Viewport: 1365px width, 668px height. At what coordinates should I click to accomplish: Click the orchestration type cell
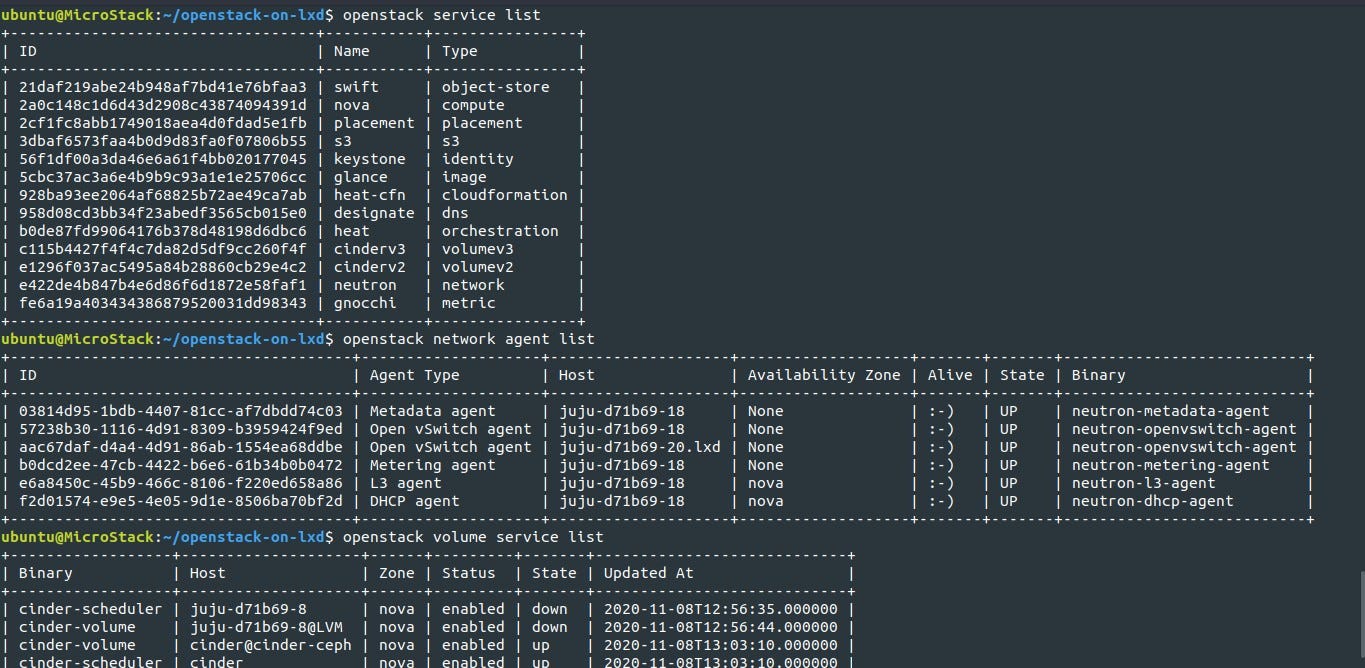[x=500, y=231]
